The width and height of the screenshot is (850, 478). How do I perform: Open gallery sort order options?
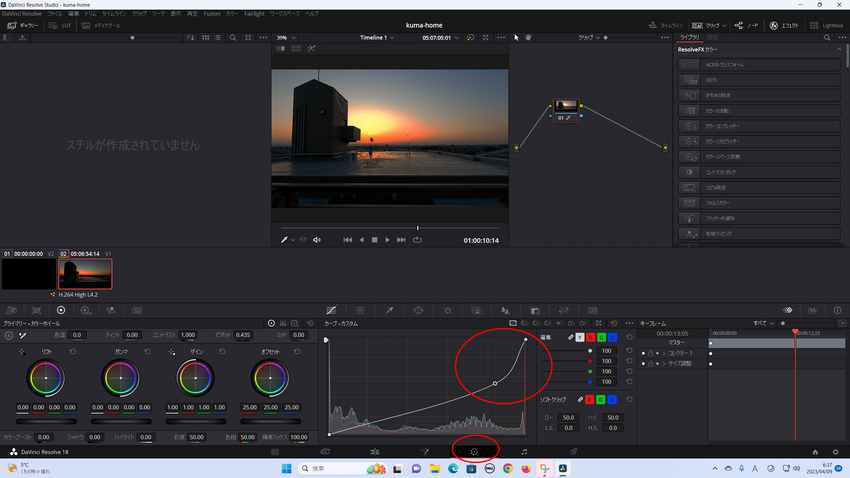coord(190,38)
